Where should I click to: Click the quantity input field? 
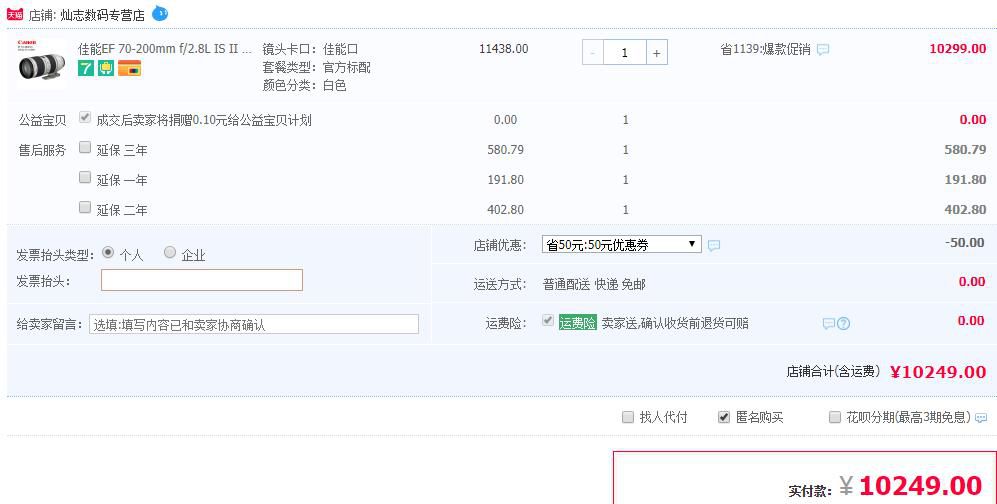point(624,53)
